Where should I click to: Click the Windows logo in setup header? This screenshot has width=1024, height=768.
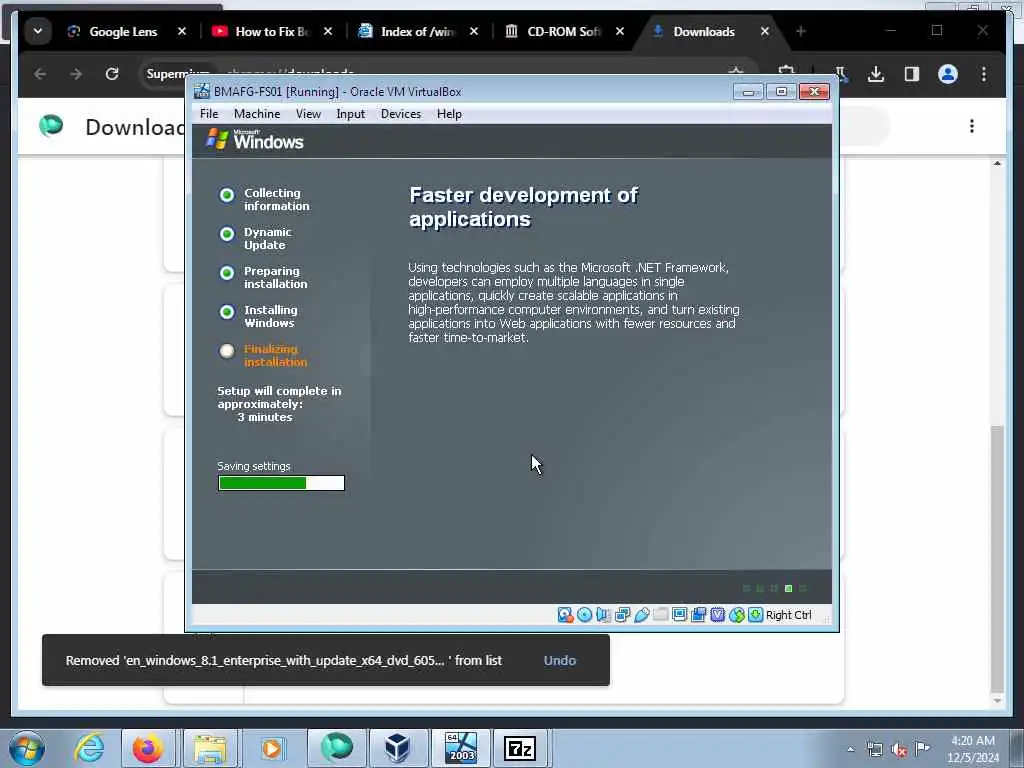255,139
